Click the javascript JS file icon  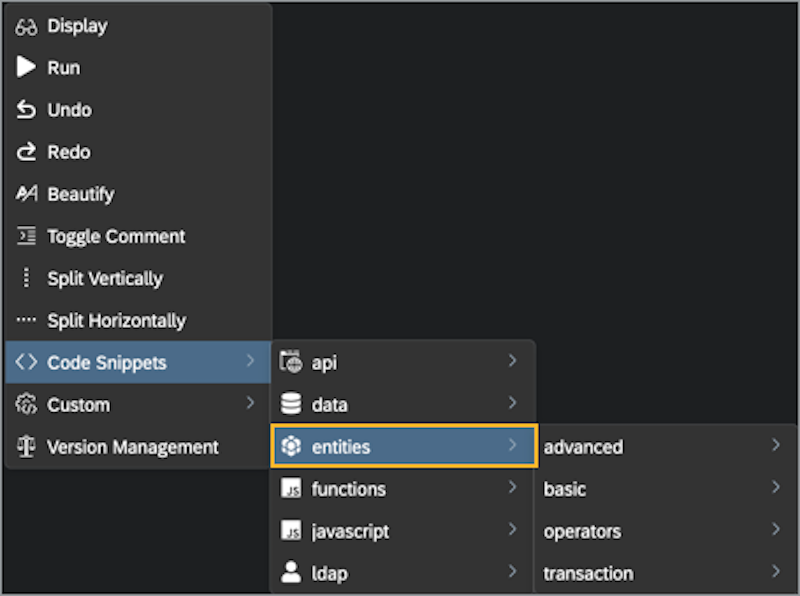(x=291, y=531)
